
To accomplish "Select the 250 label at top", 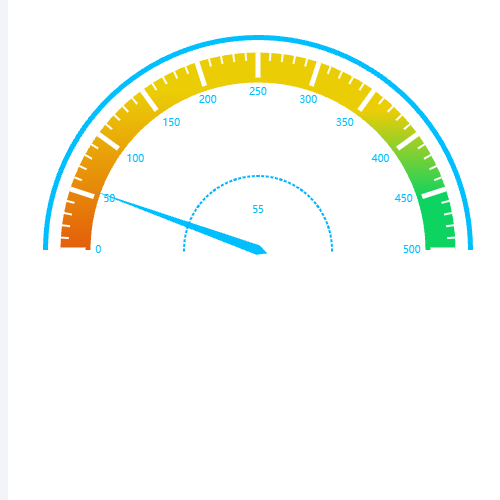I will [x=258, y=91].
